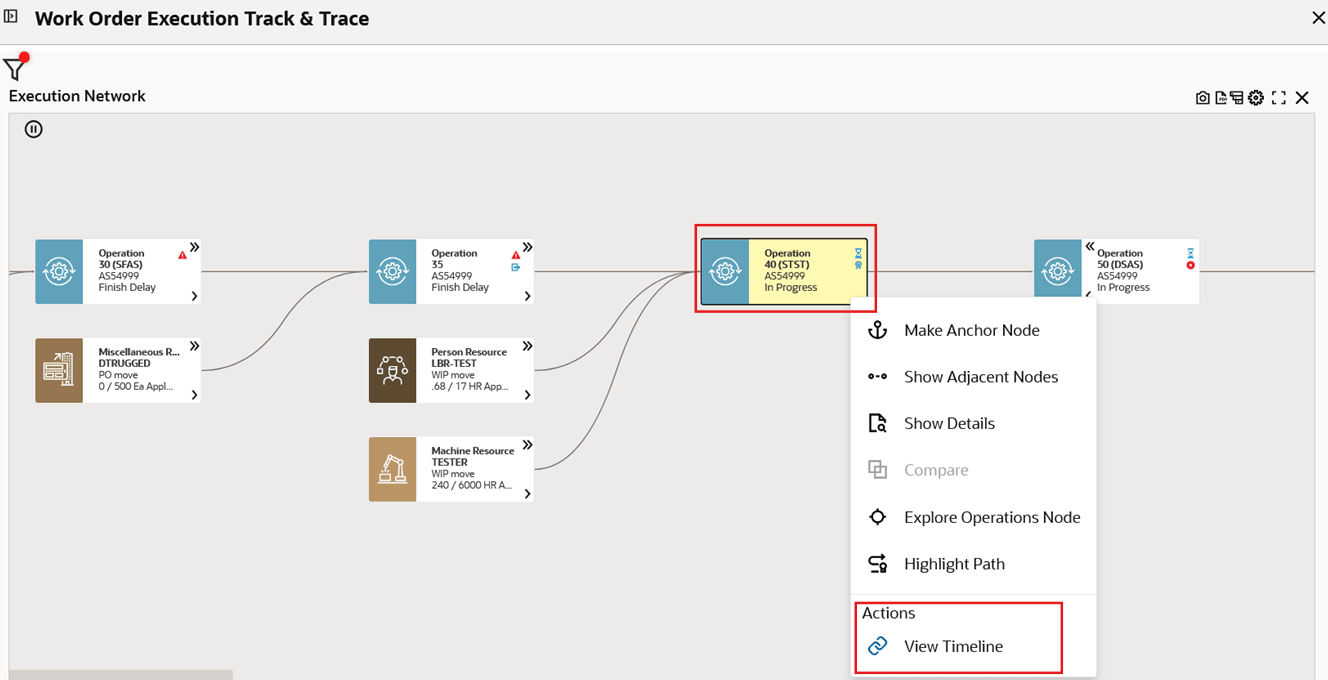Viewport: 1328px width, 680px height.
Task: Click red warning on Operation 30 (SFAS)
Action: tap(182, 255)
